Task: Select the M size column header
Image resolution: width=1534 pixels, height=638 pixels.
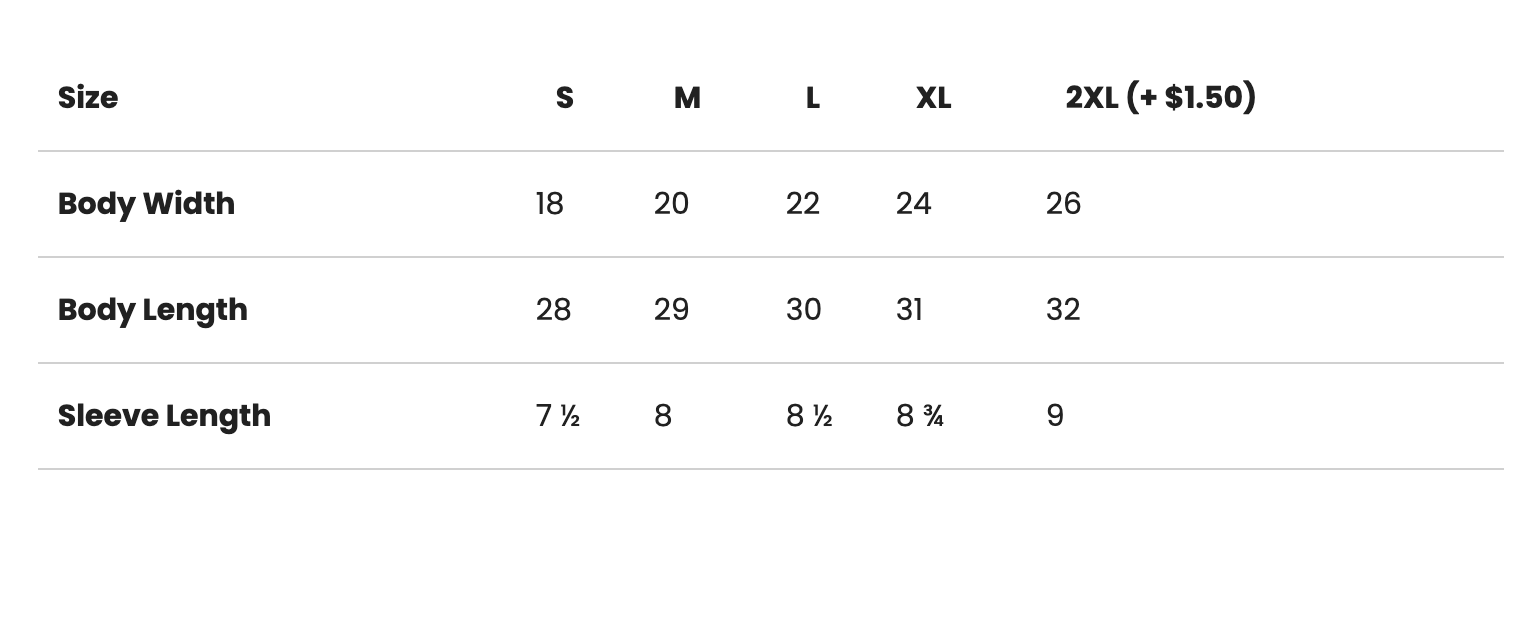Action: [687, 98]
